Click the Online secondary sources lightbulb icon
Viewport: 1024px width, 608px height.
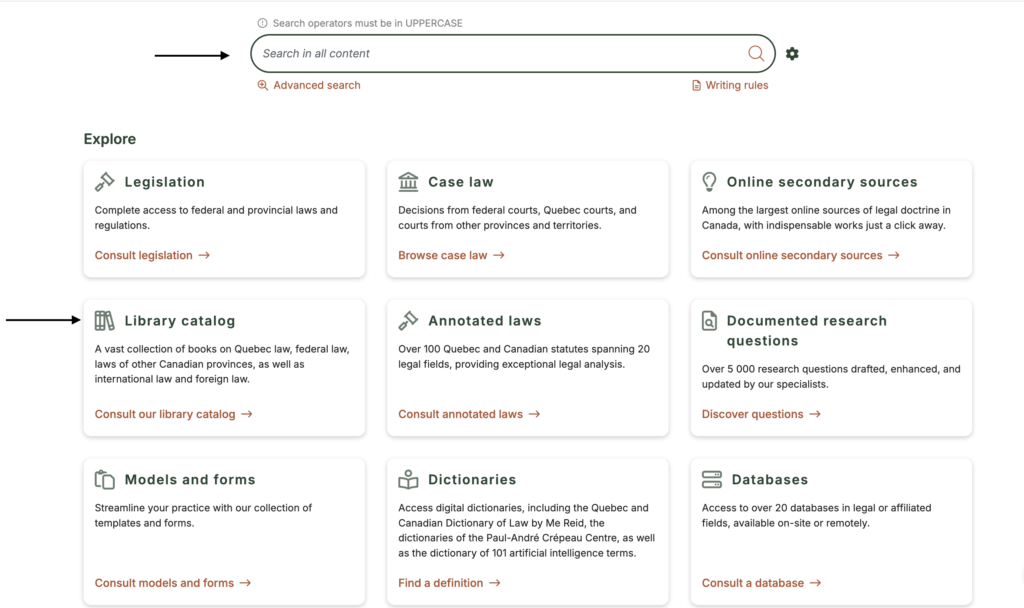coord(709,182)
